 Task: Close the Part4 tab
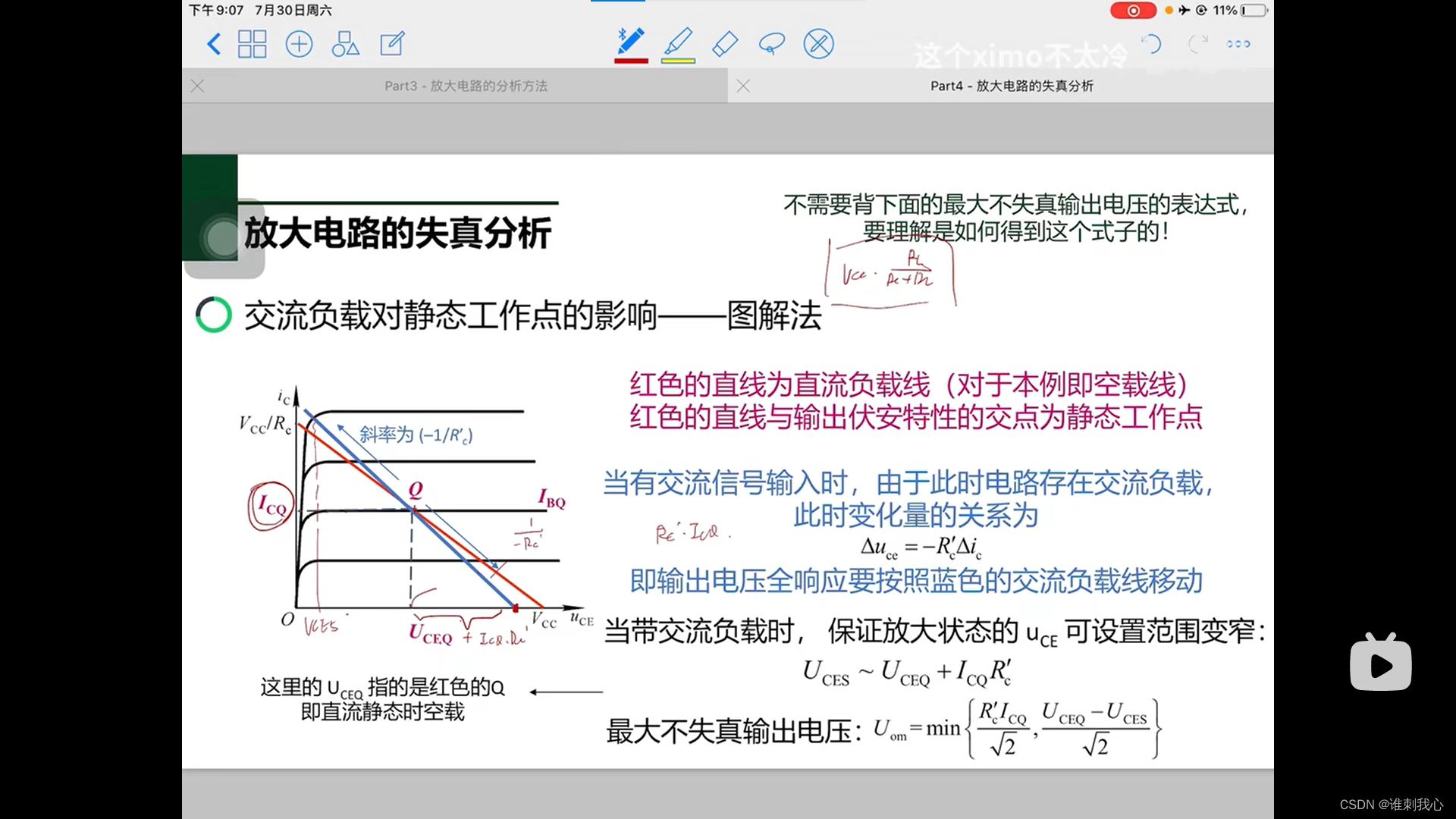[744, 86]
